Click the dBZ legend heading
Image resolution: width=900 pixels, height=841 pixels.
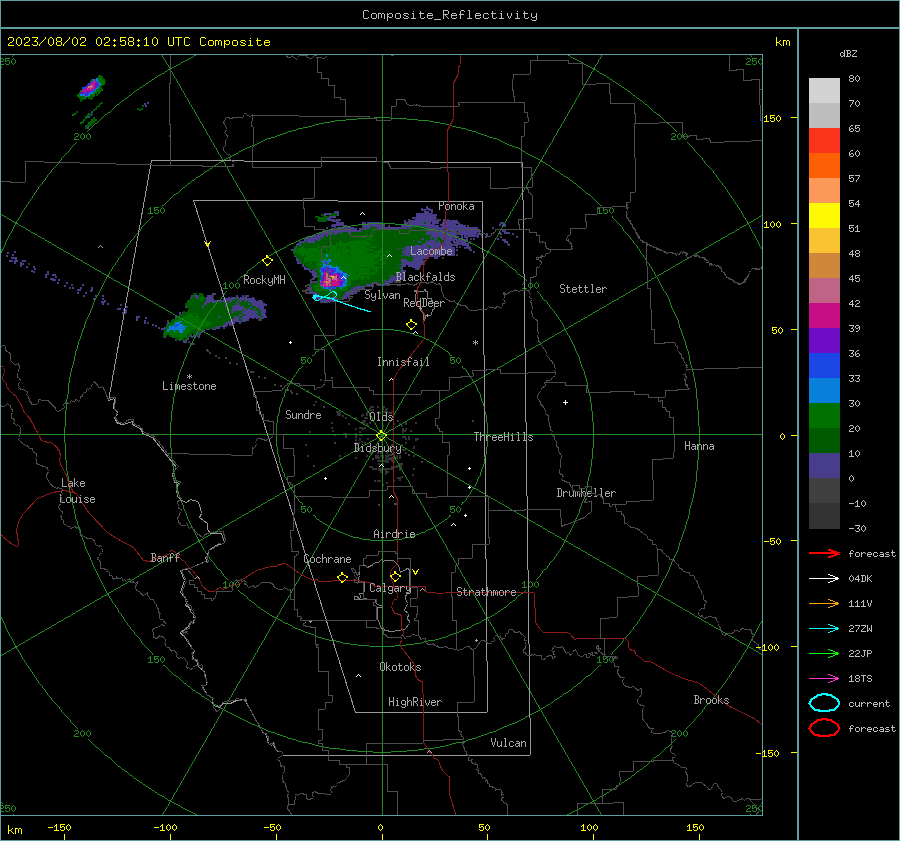point(848,54)
